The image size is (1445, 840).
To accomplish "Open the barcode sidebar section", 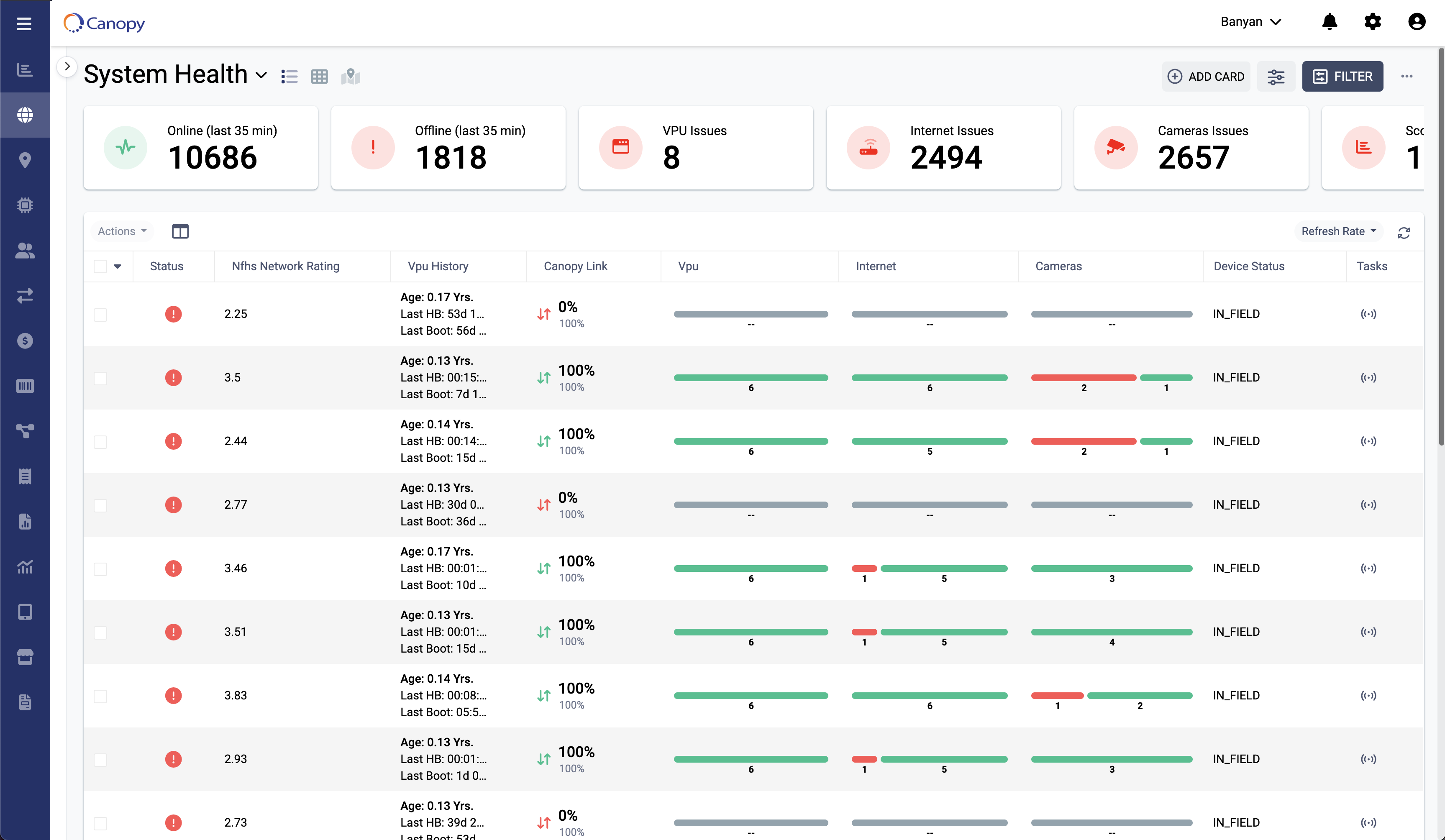I will point(25,385).
